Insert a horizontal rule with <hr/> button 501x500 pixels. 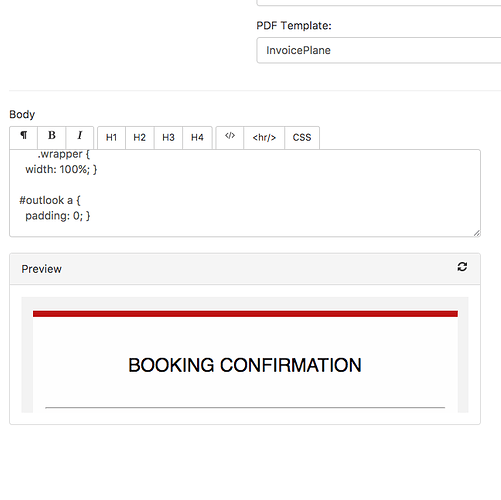(x=264, y=137)
